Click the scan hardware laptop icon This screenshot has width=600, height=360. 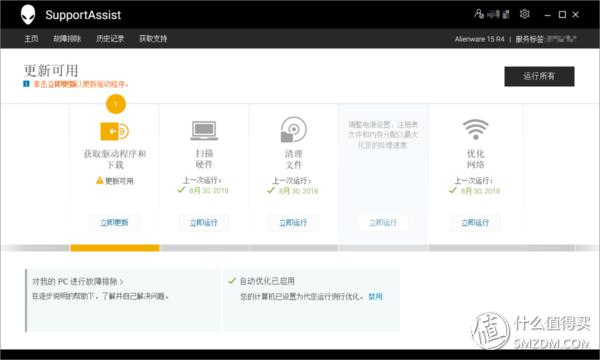(204, 131)
